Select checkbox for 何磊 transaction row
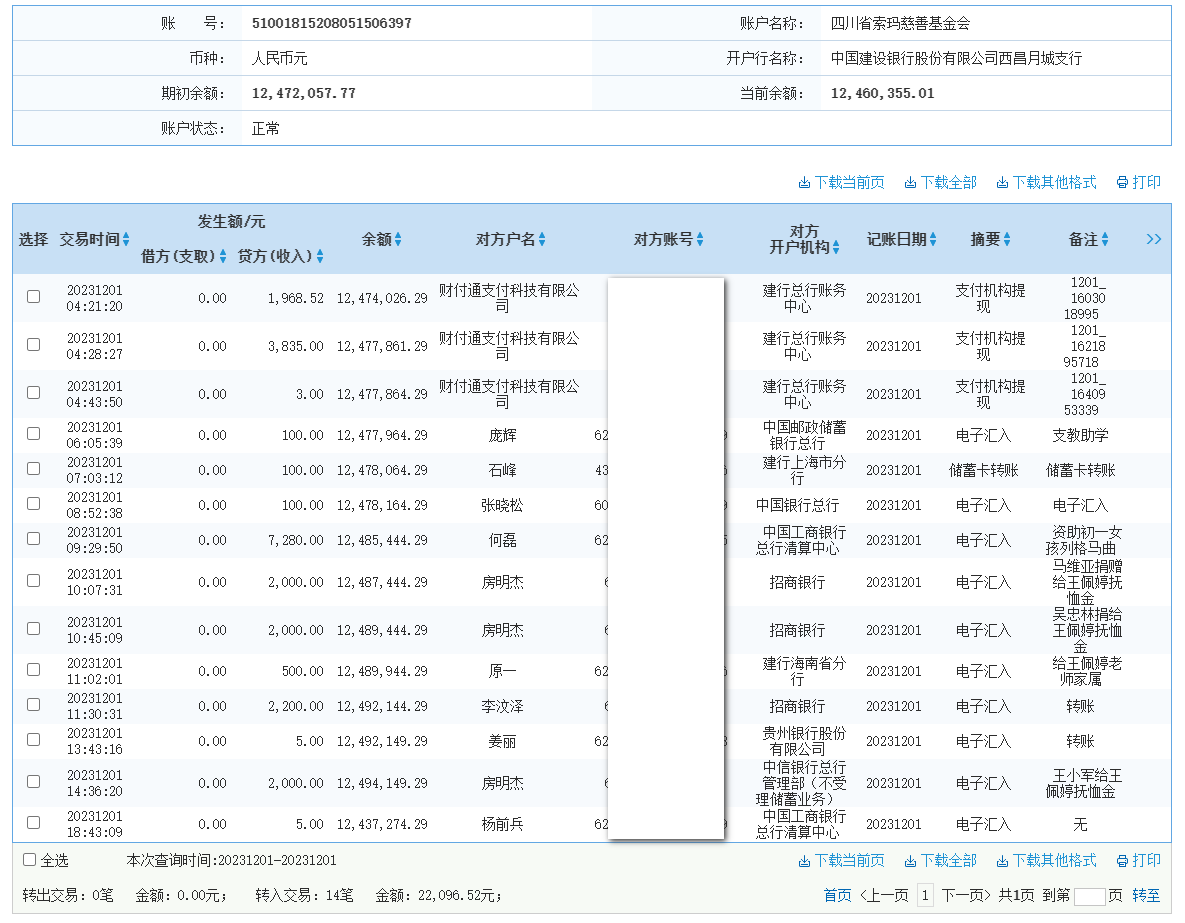 [x=33, y=538]
